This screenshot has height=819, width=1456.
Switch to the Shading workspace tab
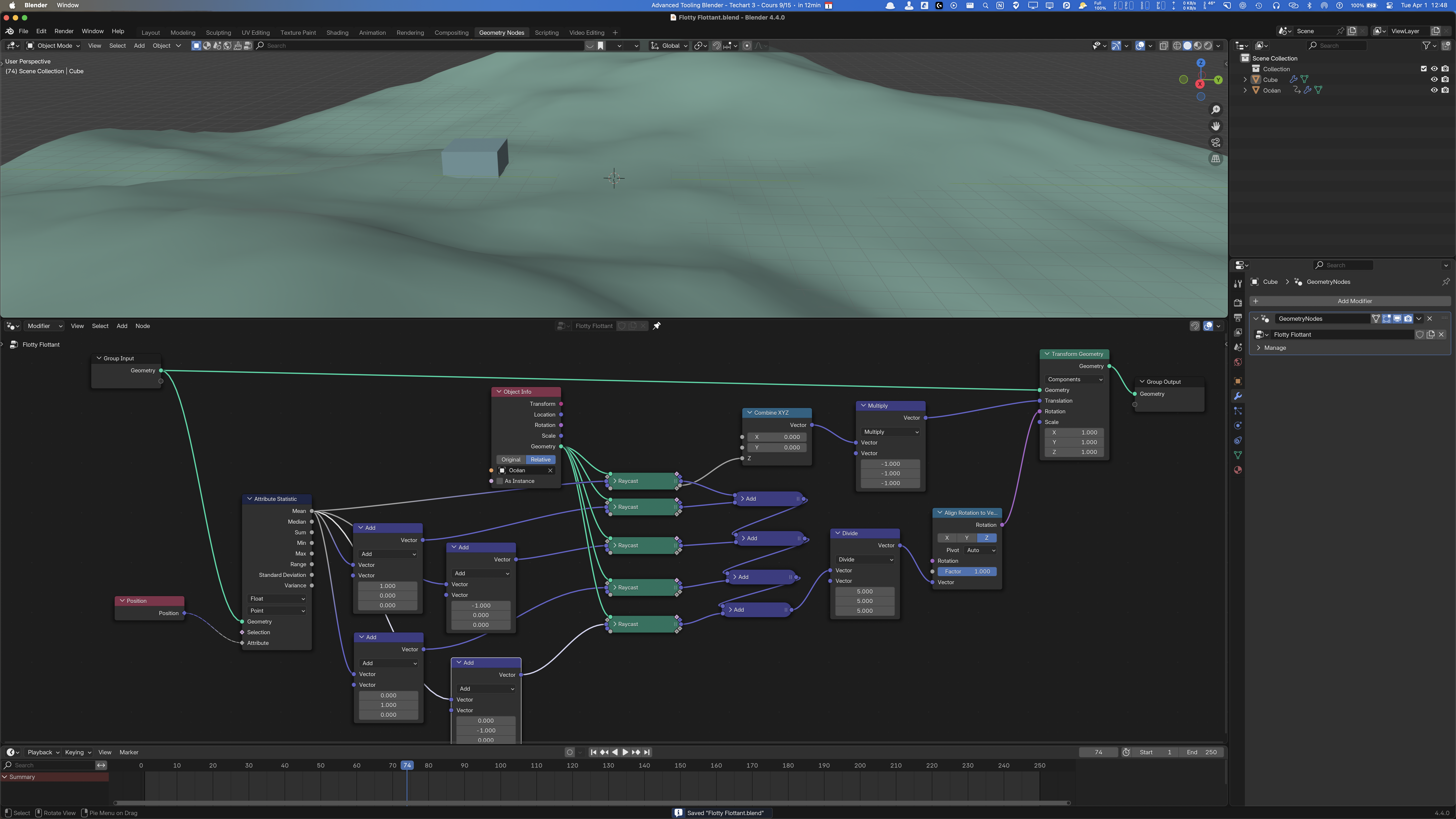click(337, 33)
